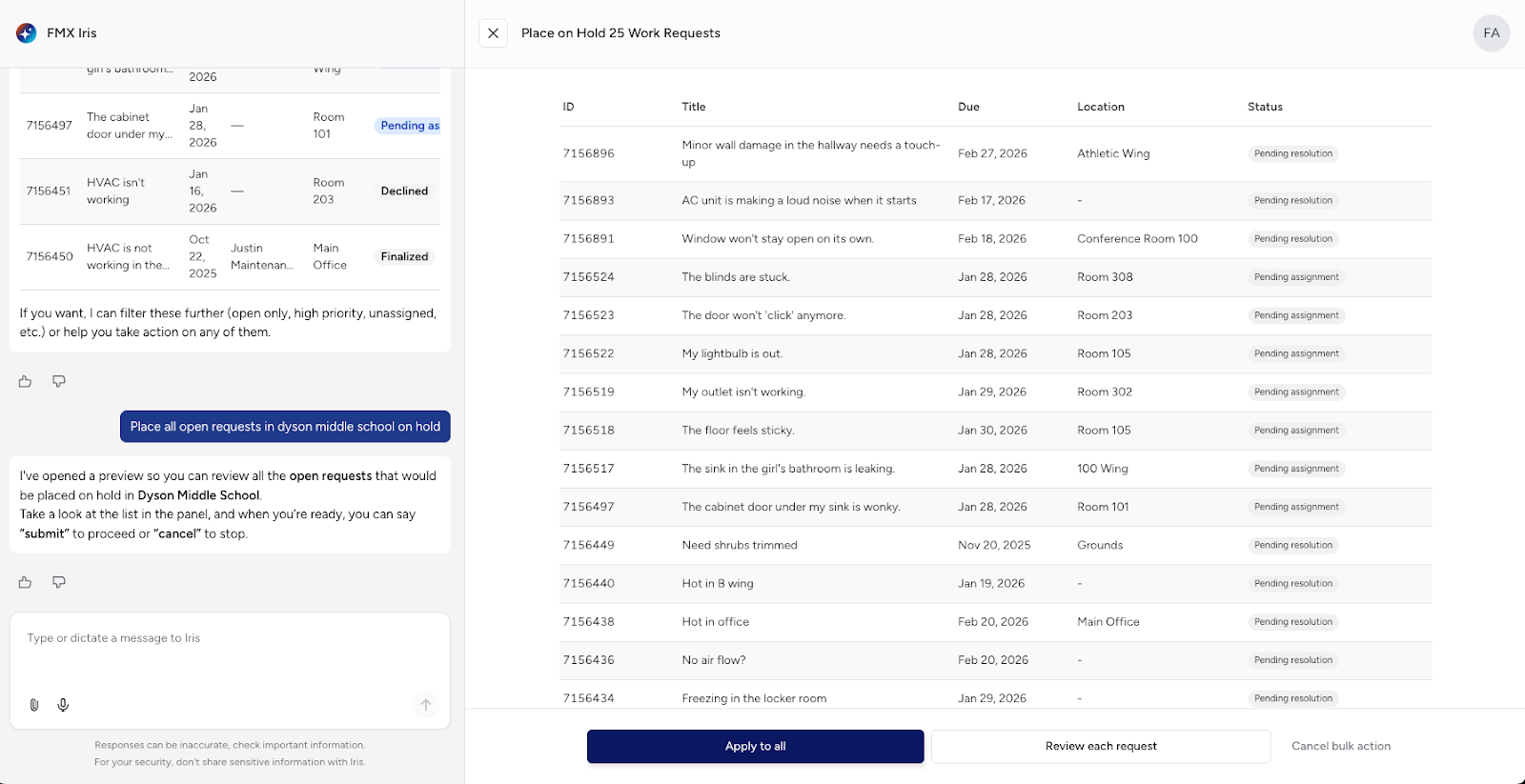Select the Status column header

point(1265,107)
